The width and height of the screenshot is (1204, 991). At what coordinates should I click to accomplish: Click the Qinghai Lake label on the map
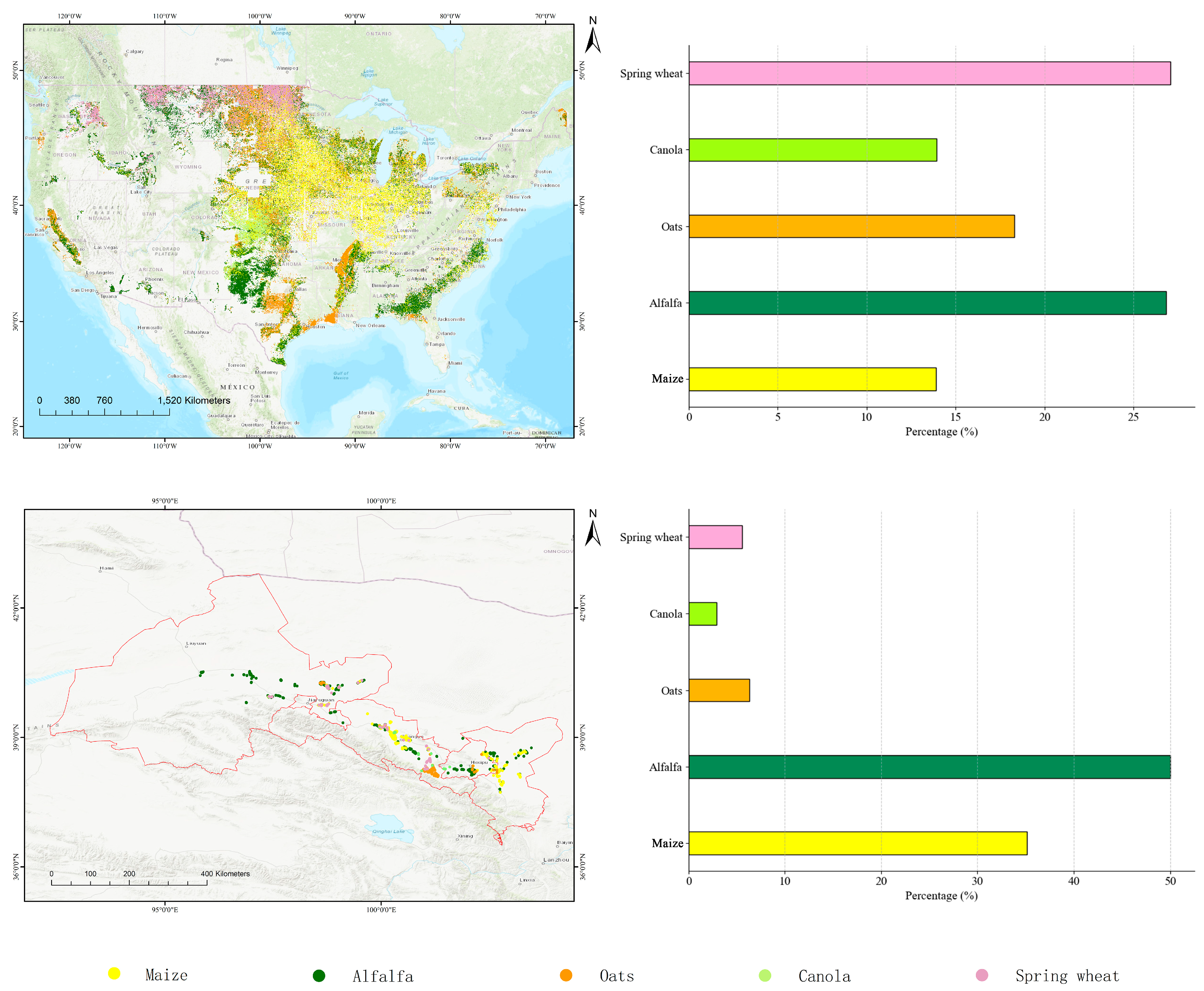point(388,831)
